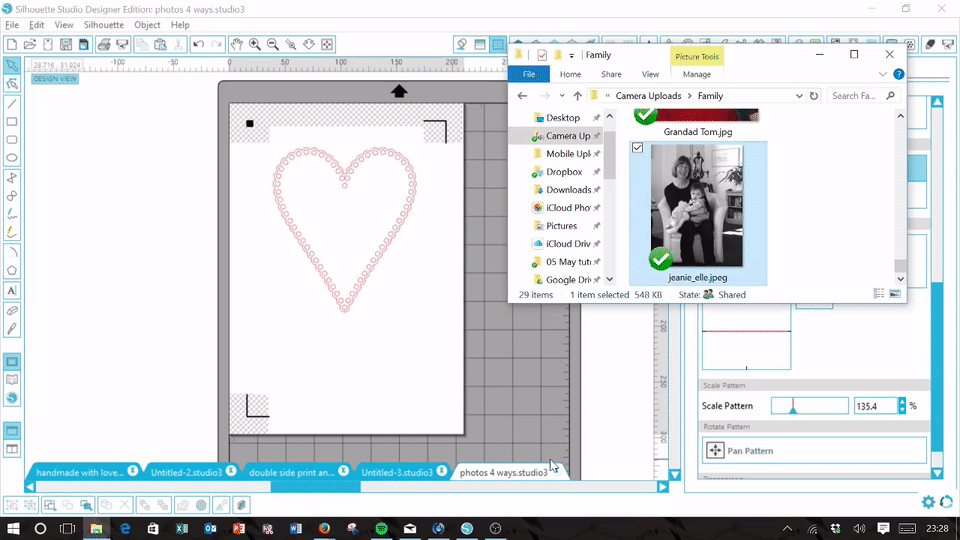Open the Quick Access Toolbar dropdown
This screenshot has height=540, width=960.
pyautogui.click(x=571, y=55)
